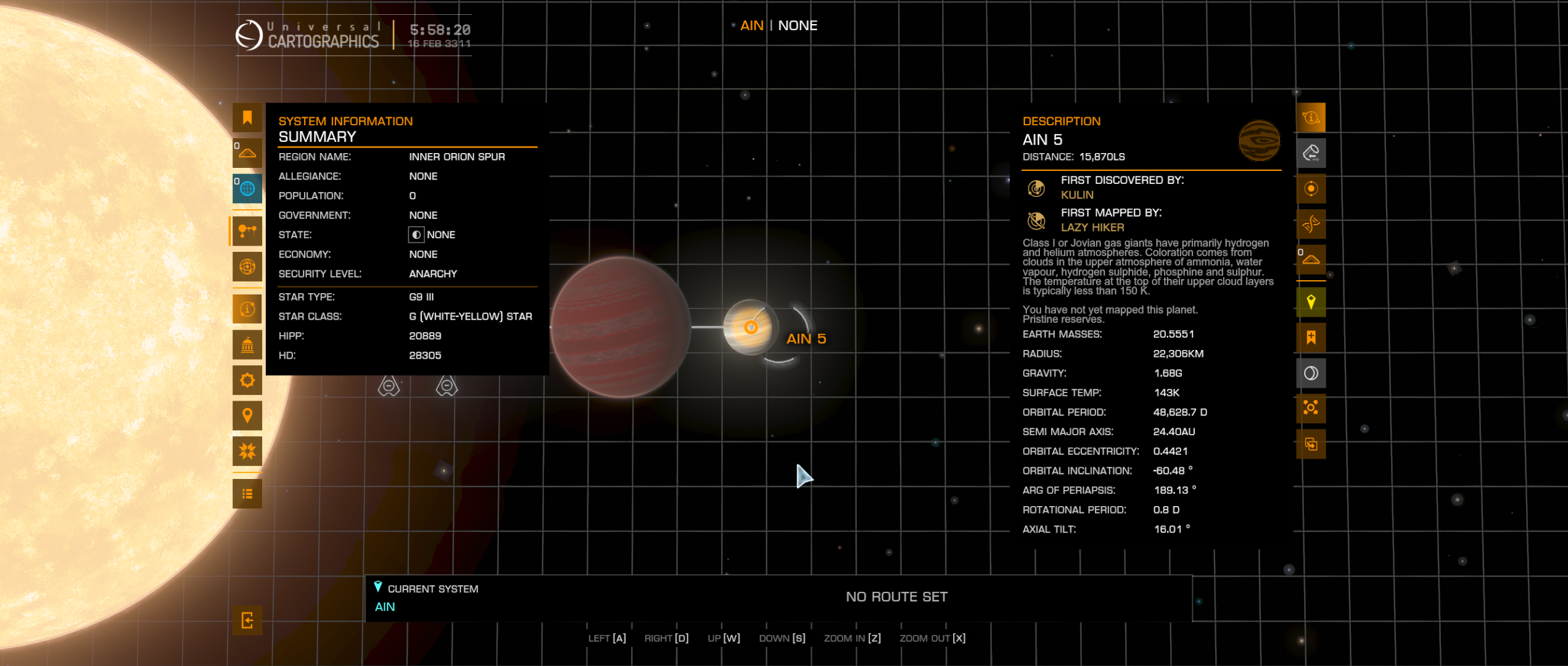Screen dimensions: 1568x666
Task: Click the AIN 5 label on map
Action: (806, 339)
